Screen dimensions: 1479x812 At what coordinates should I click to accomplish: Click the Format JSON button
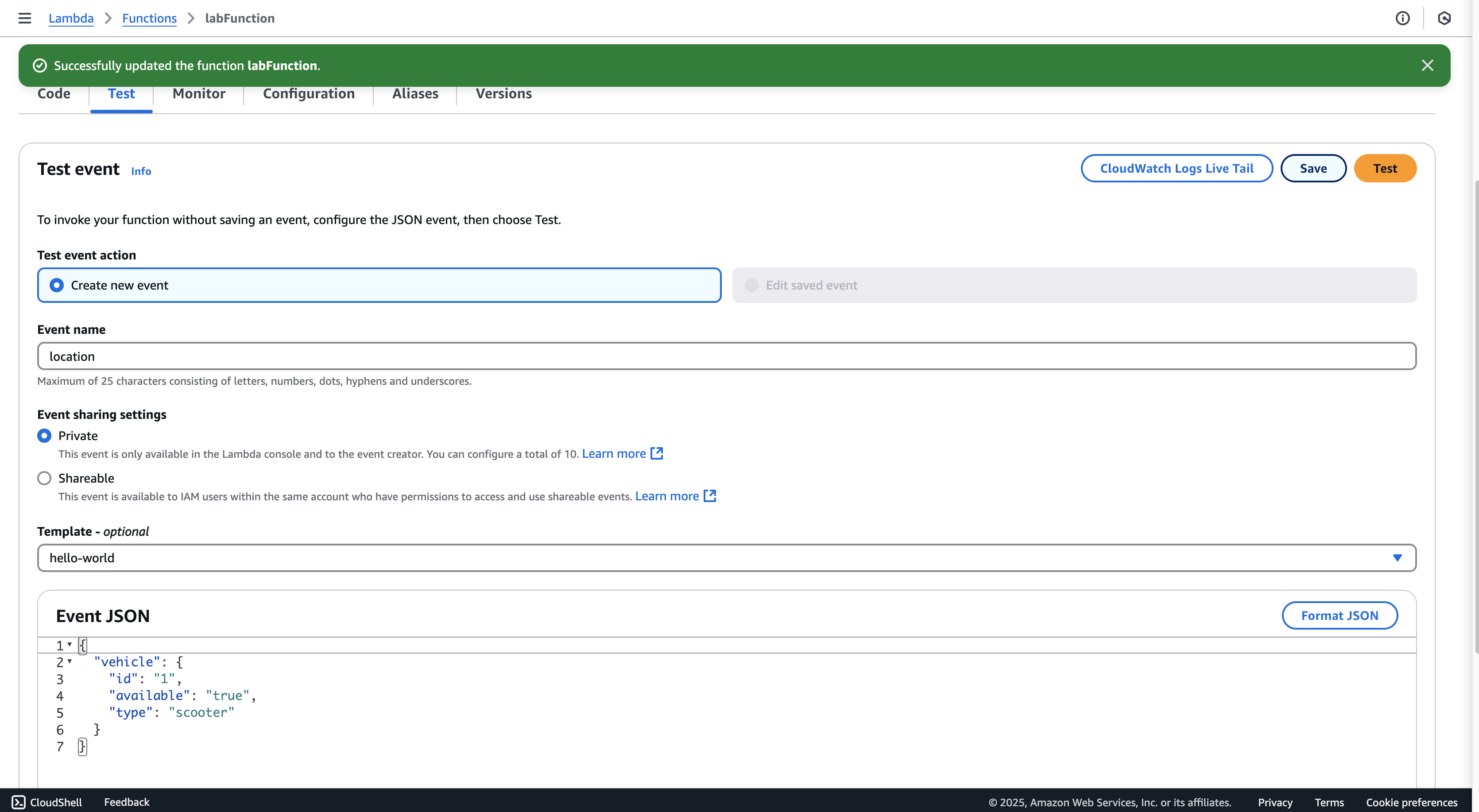click(1340, 615)
